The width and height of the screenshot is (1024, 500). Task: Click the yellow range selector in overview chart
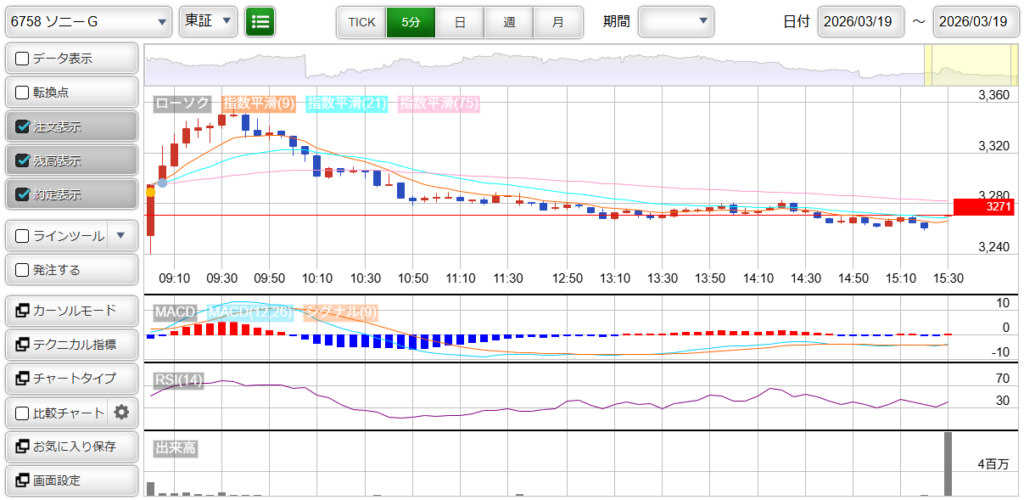click(x=956, y=65)
